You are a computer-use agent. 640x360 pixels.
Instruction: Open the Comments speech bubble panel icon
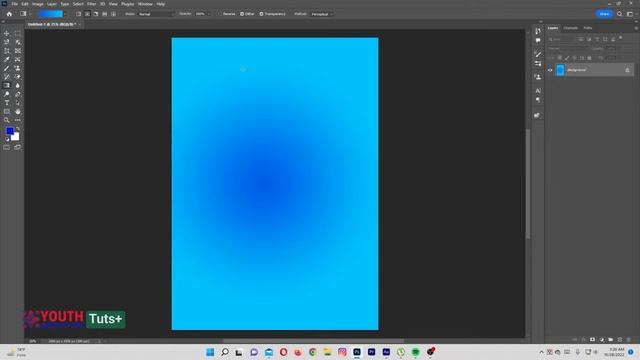(x=538, y=40)
